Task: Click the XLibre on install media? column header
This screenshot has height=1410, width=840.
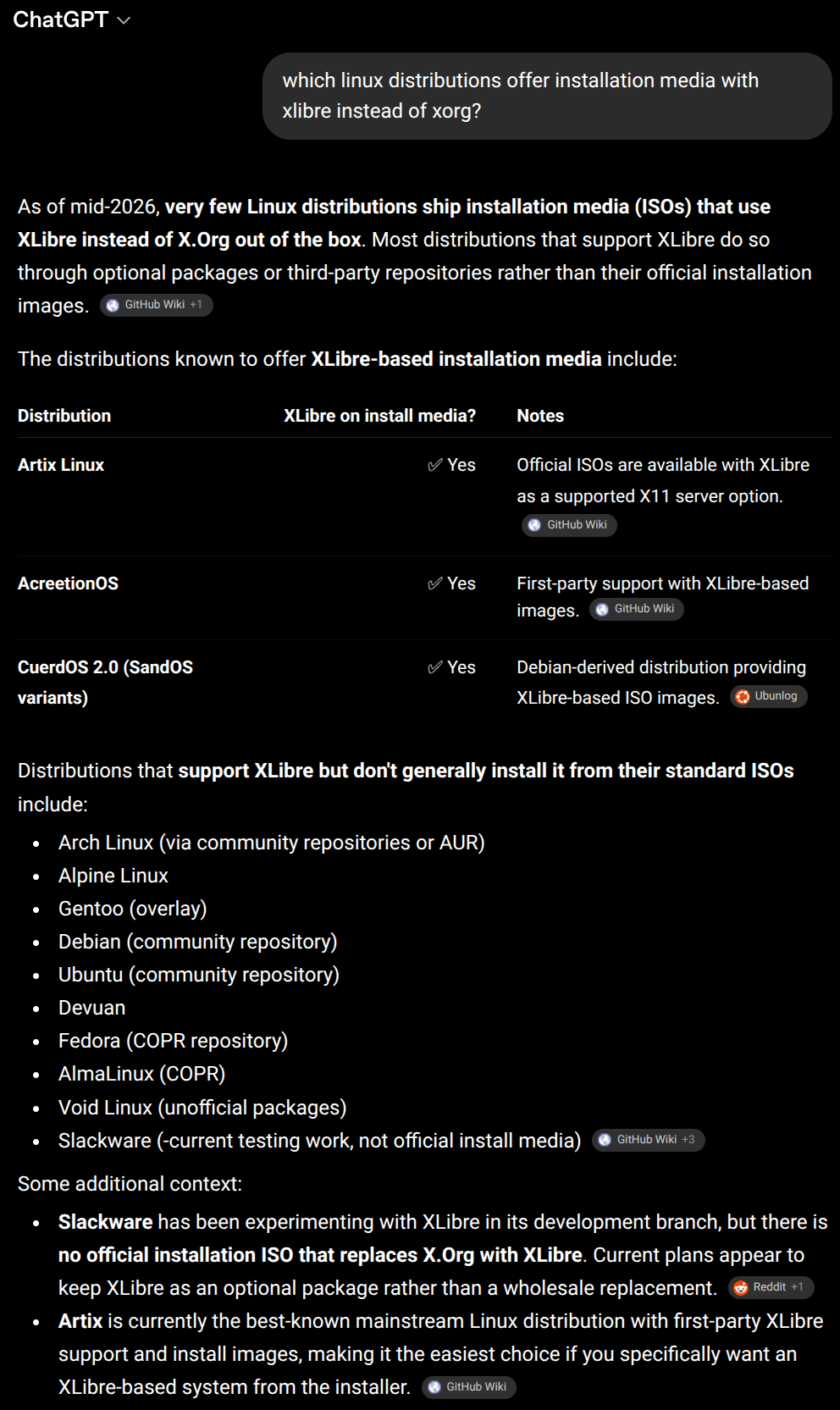Action: tap(379, 416)
